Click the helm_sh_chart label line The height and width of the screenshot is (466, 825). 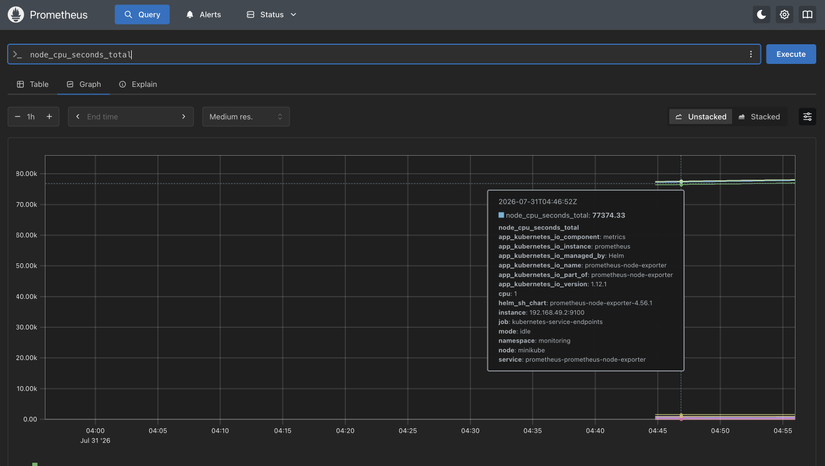(575, 303)
